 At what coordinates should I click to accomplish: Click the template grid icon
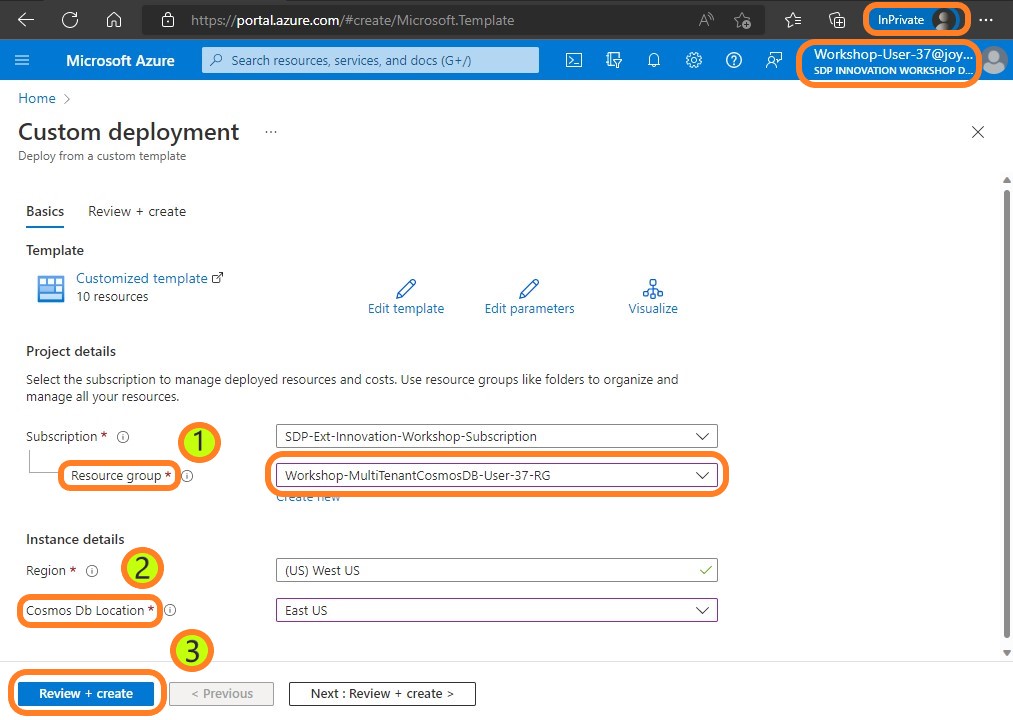[x=50, y=288]
